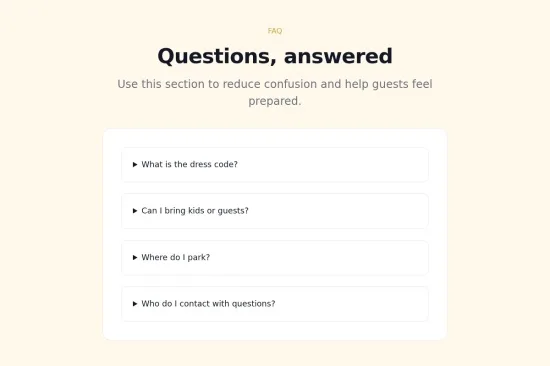Click the triangle arrow beside kids or guests
Screen dimensions: 550x366
[x=135, y=211]
